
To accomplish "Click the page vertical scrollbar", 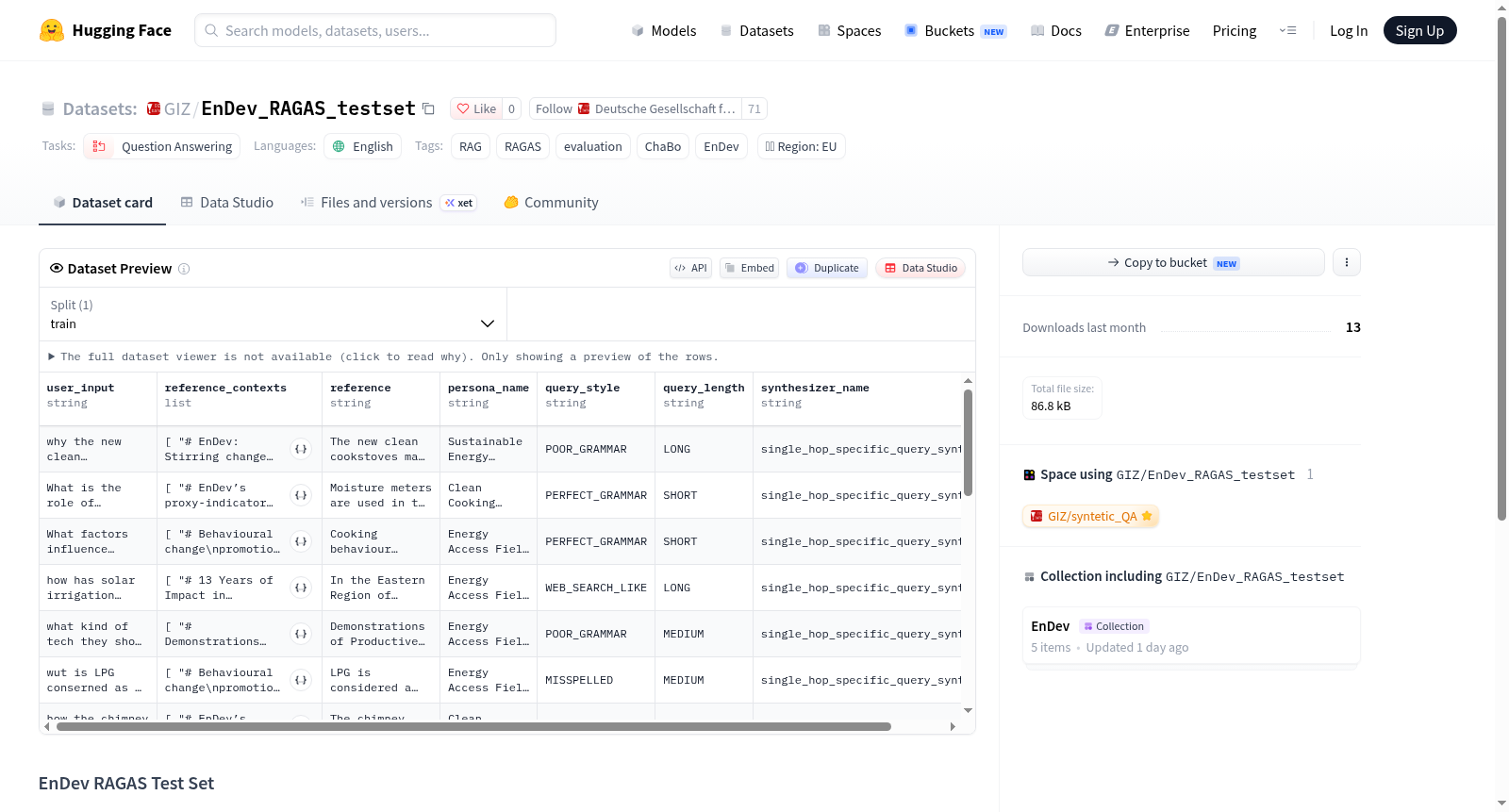I will pos(1501,268).
